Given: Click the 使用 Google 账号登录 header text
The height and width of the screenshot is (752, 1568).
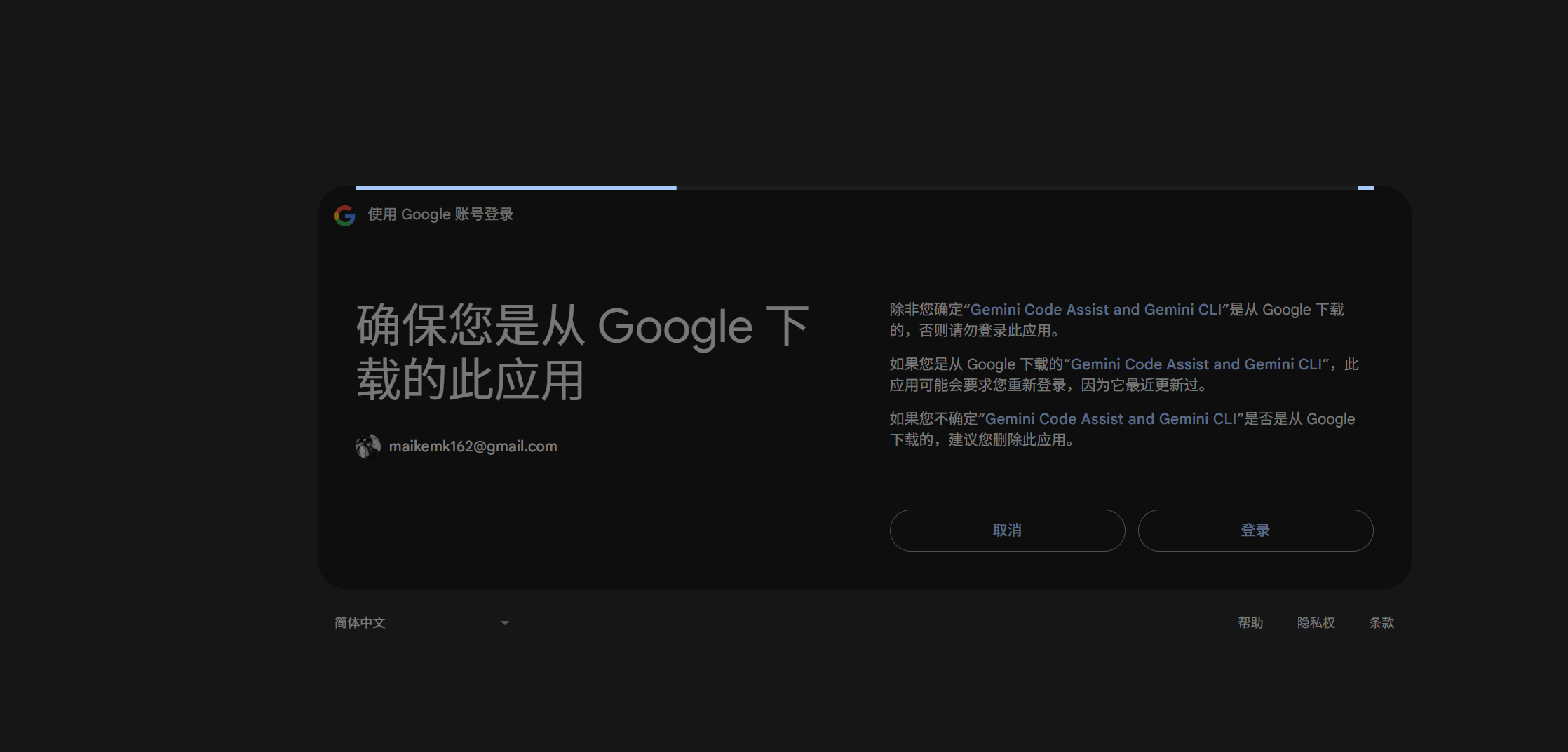Looking at the screenshot, I should 440,214.
